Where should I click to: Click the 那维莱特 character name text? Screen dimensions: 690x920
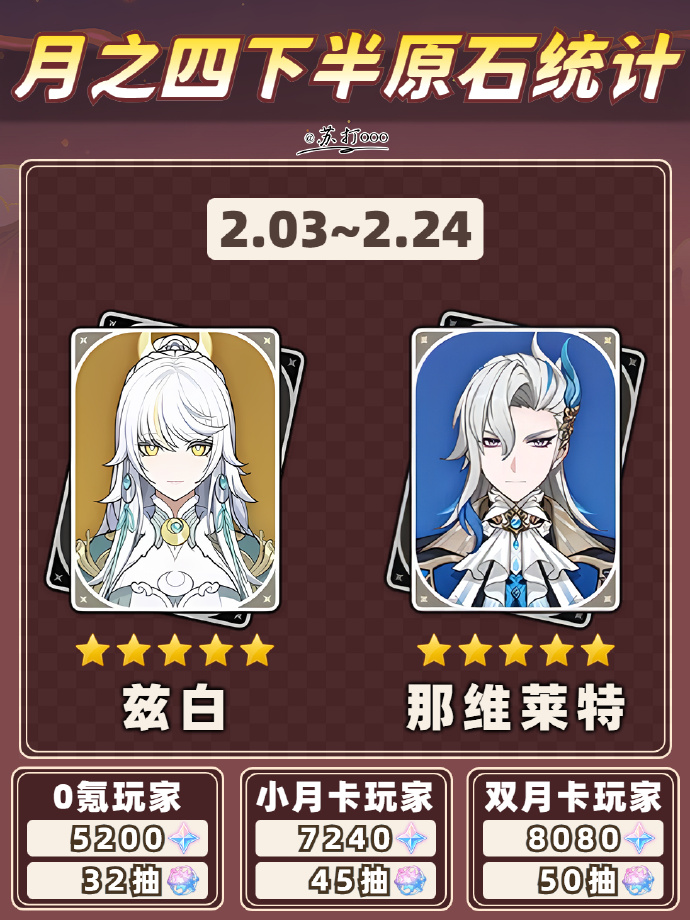(x=516, y=708)
